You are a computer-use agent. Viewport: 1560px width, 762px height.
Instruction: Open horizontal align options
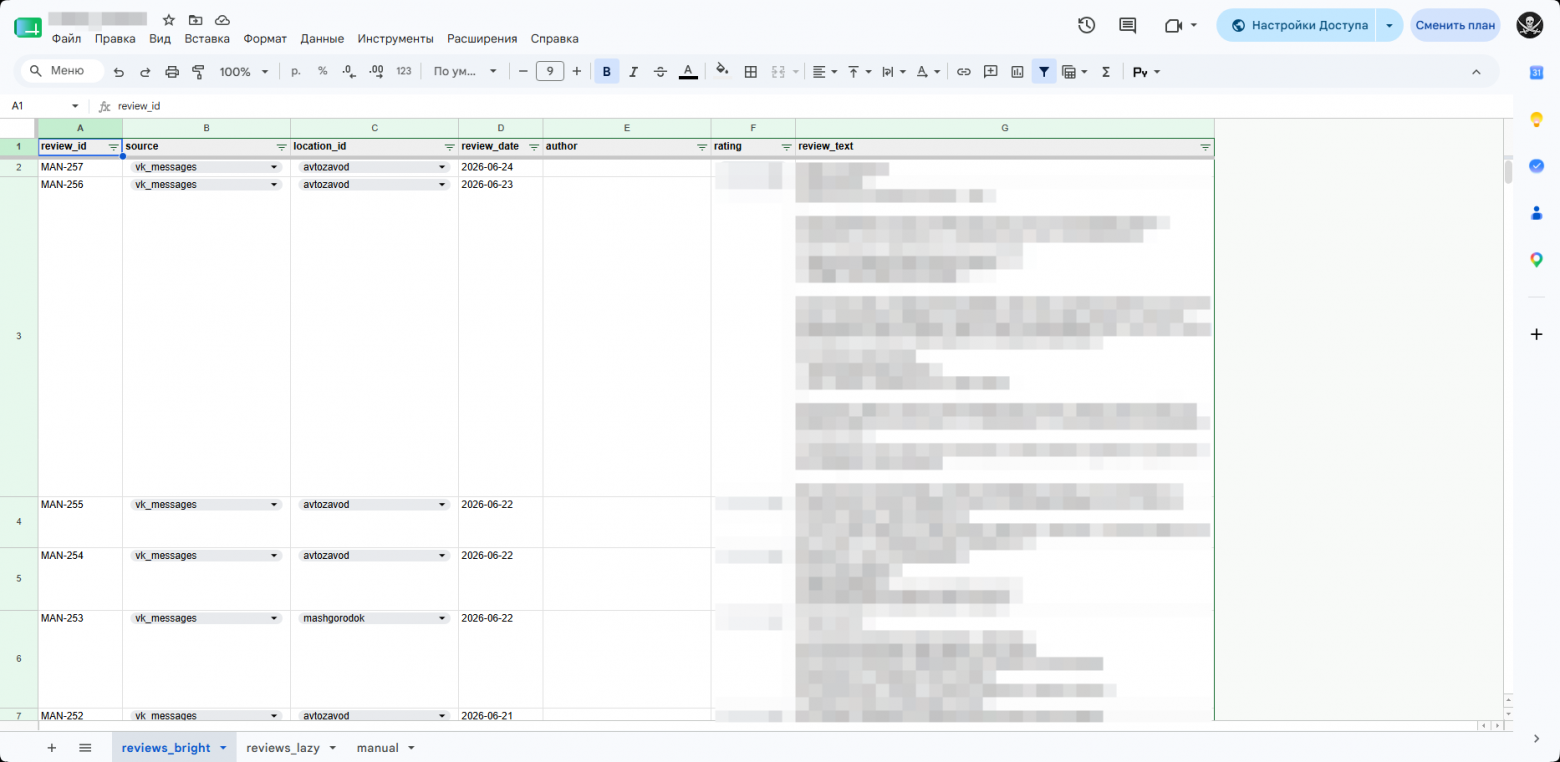824,71
